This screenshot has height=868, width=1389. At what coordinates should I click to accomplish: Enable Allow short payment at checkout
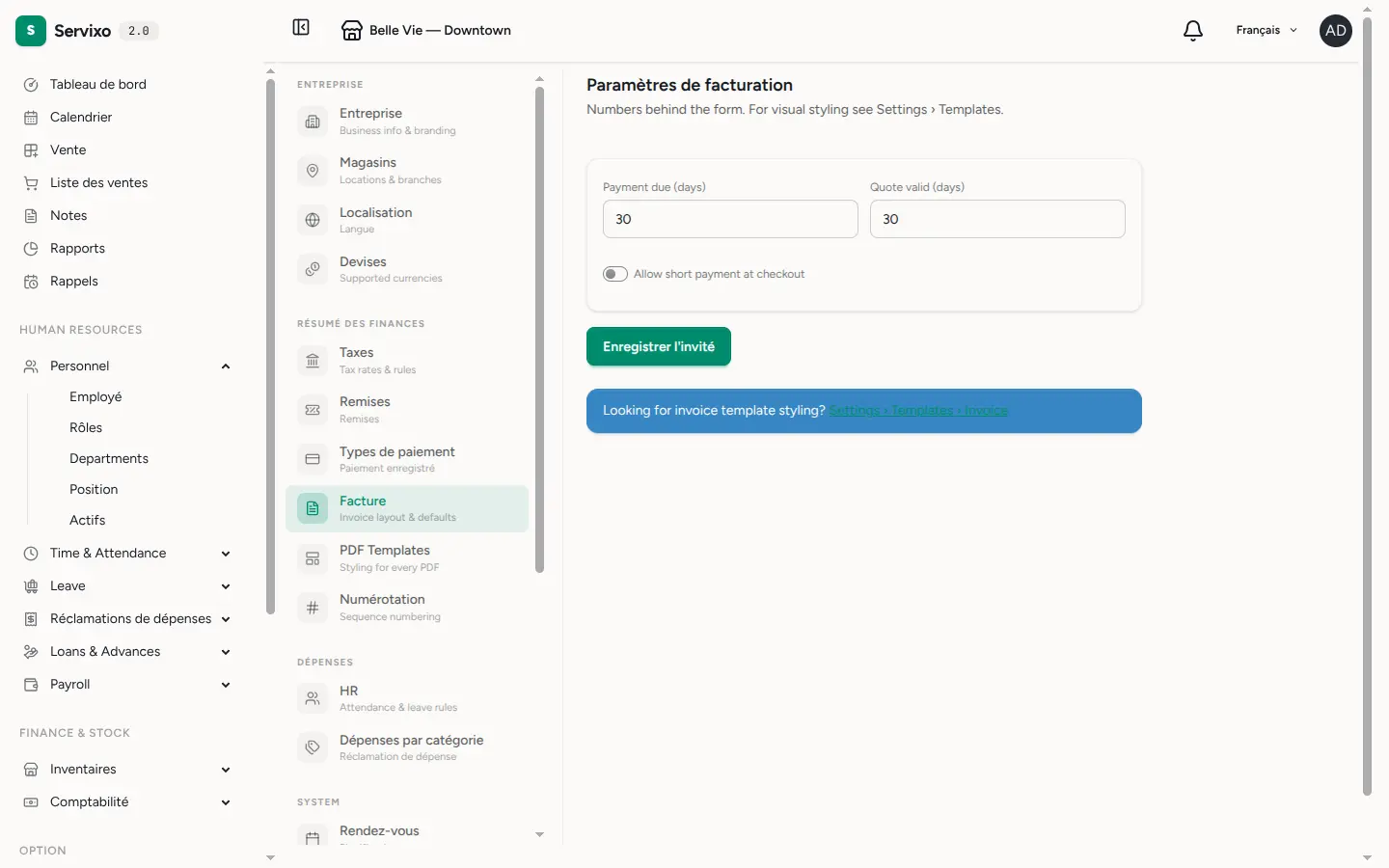[x=615, y=274]
